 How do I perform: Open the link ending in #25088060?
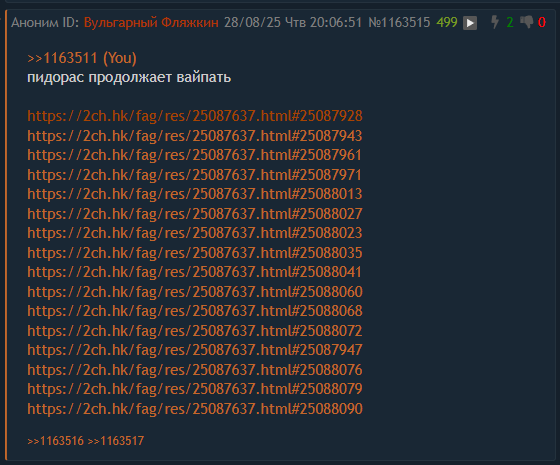pyautogui.click(x=195, y=292)
